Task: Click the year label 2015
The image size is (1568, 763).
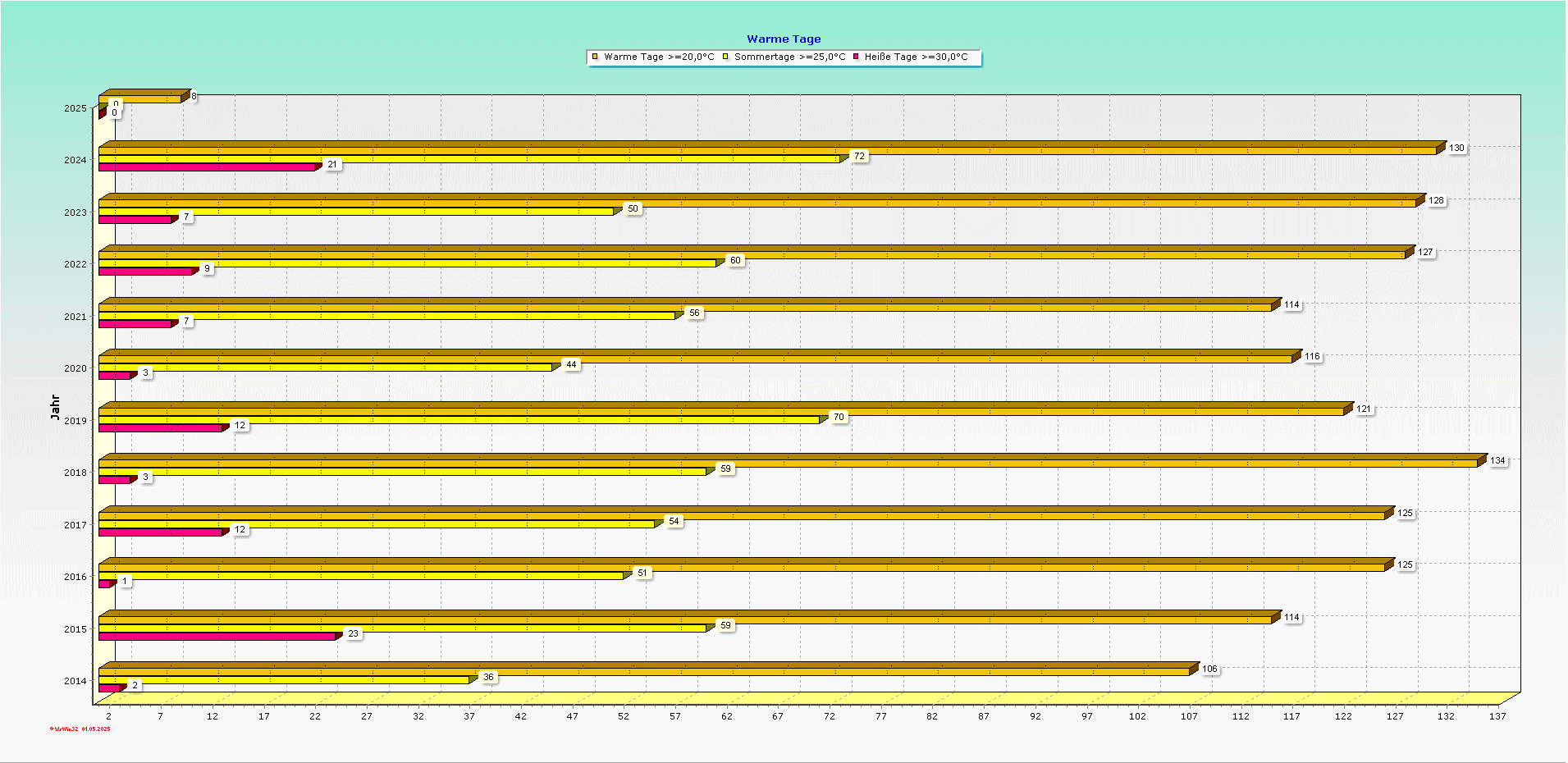Action: (x=75, y=629)
